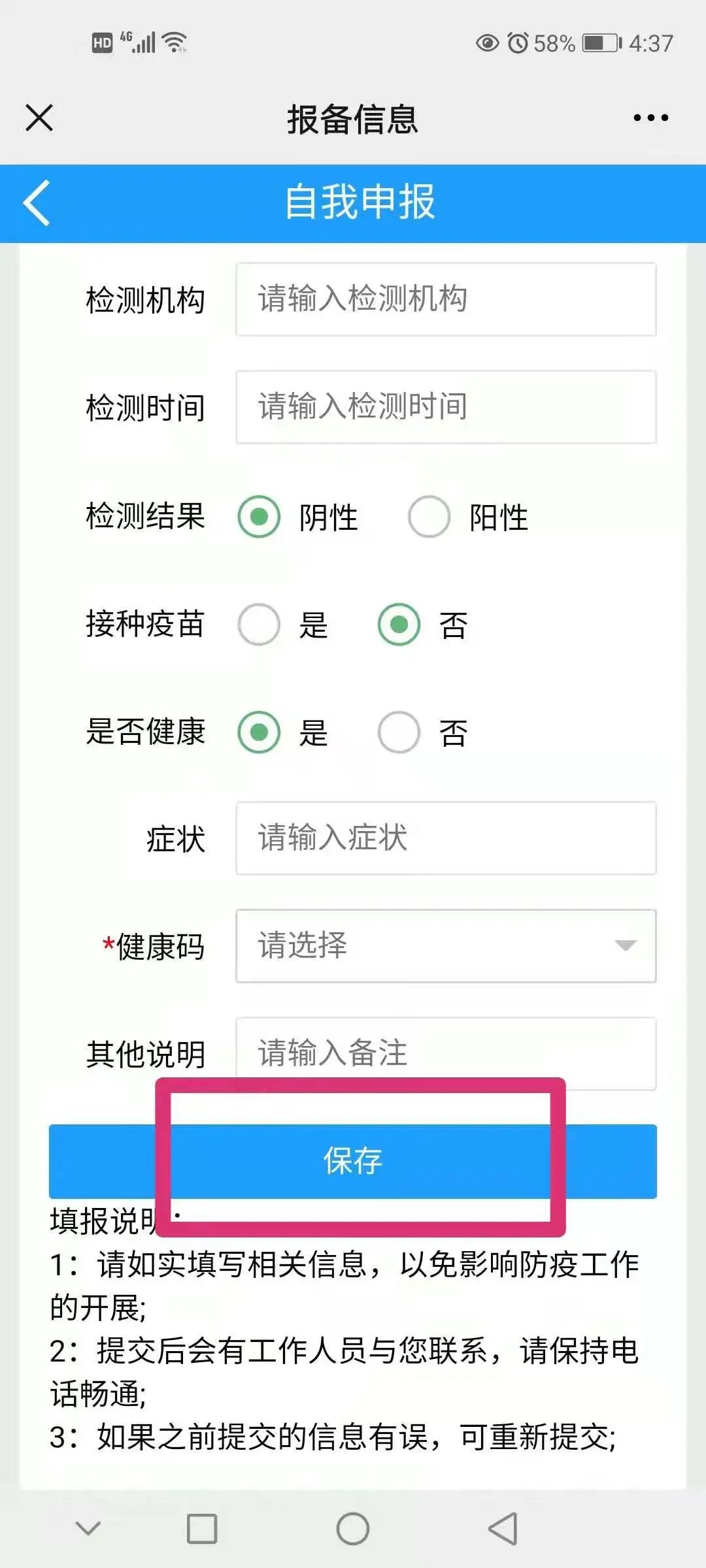Focus the 其他说明 备注 input field
Viewport: 706px width, 1568px height.
[446, 1053]
